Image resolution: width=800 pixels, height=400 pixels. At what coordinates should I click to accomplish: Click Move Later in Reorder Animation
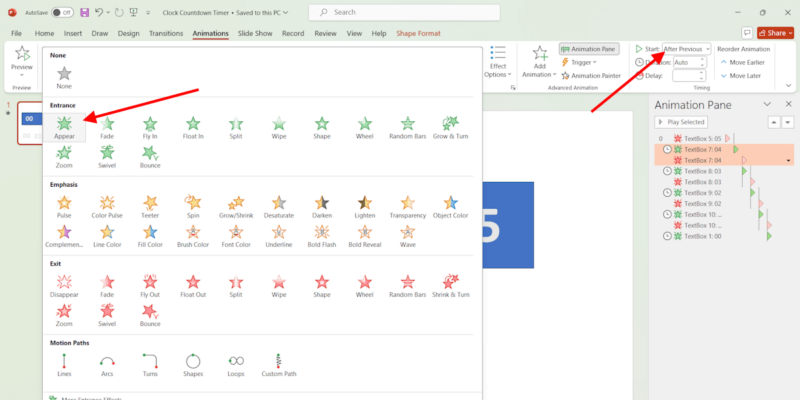(740, 76)
